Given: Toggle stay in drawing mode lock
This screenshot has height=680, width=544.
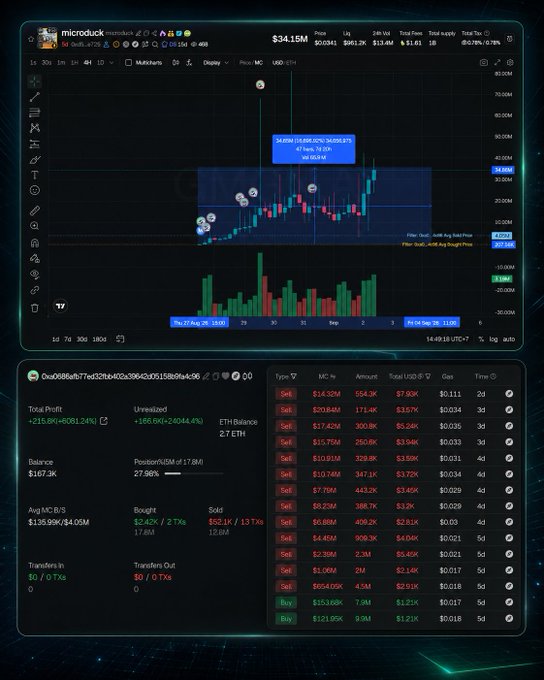Looking at the screenshot, I should 35,259.
